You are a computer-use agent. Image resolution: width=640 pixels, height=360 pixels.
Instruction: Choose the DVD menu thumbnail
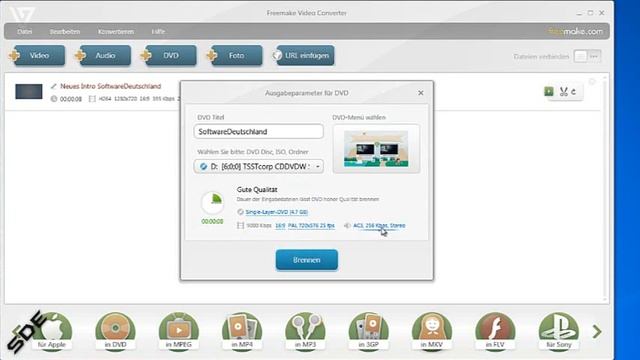pyautogui.click(x=376, y=149)
